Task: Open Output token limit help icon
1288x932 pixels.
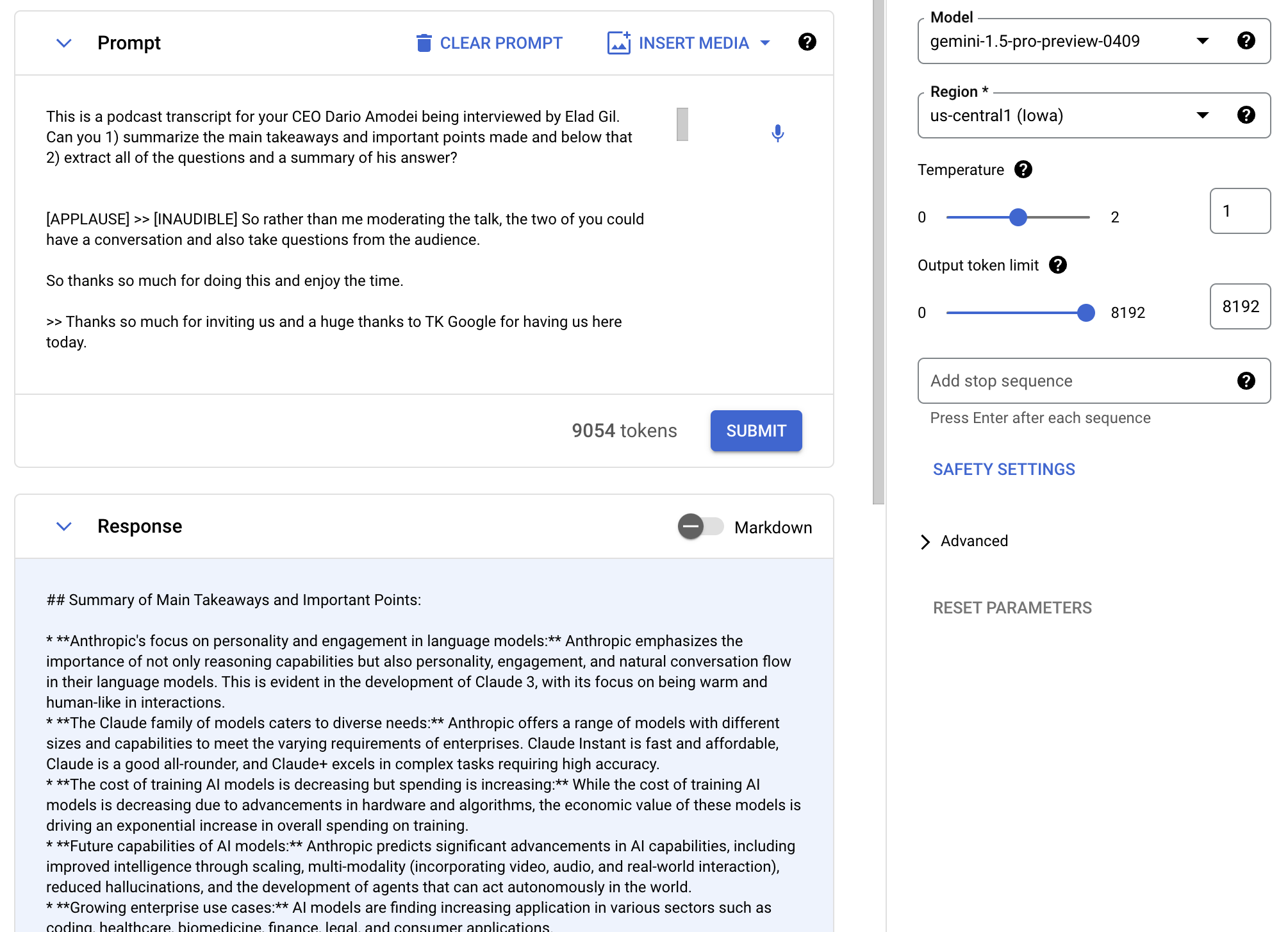Action: tap(1058, 265)
